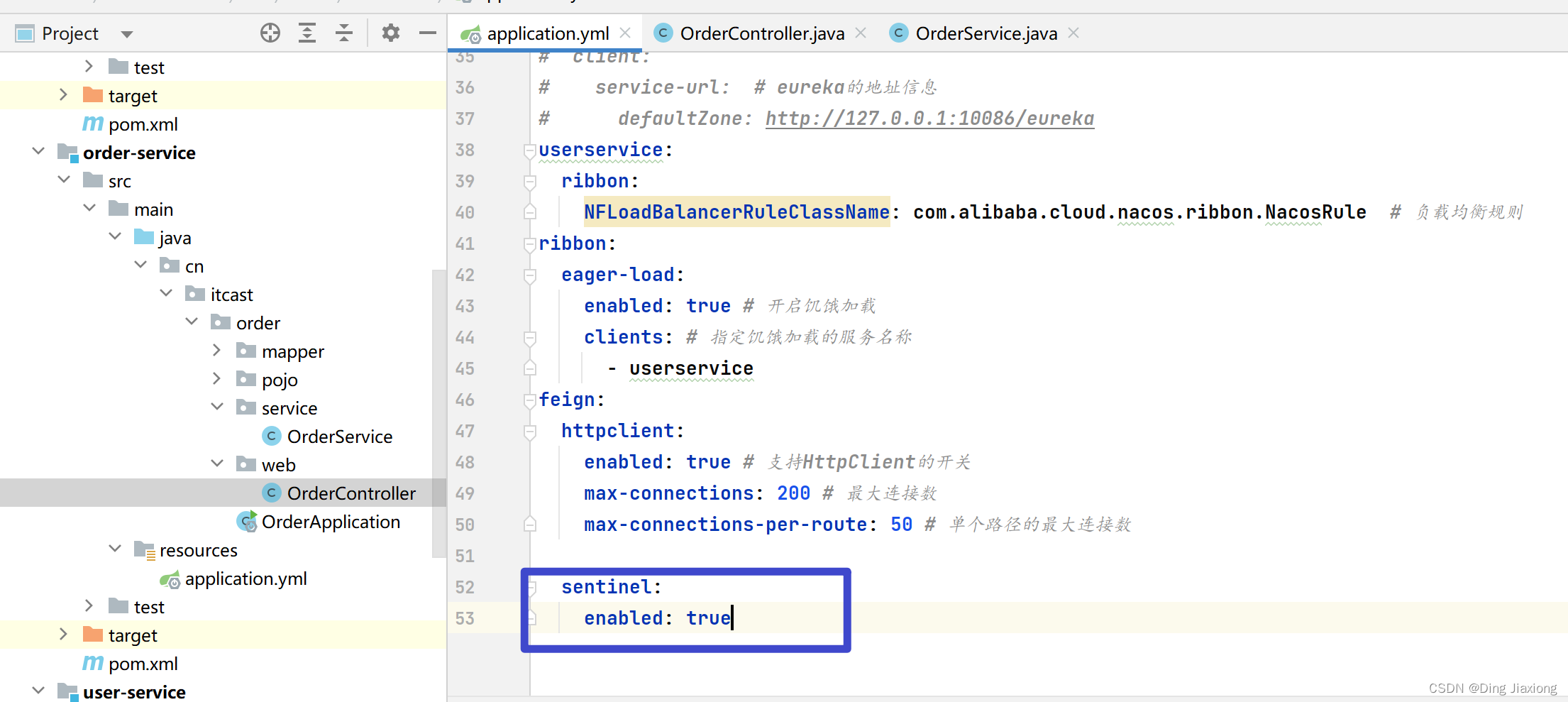Expand the lower target folder
This screenshot has width=1568, height=702.
coord(63,635)
